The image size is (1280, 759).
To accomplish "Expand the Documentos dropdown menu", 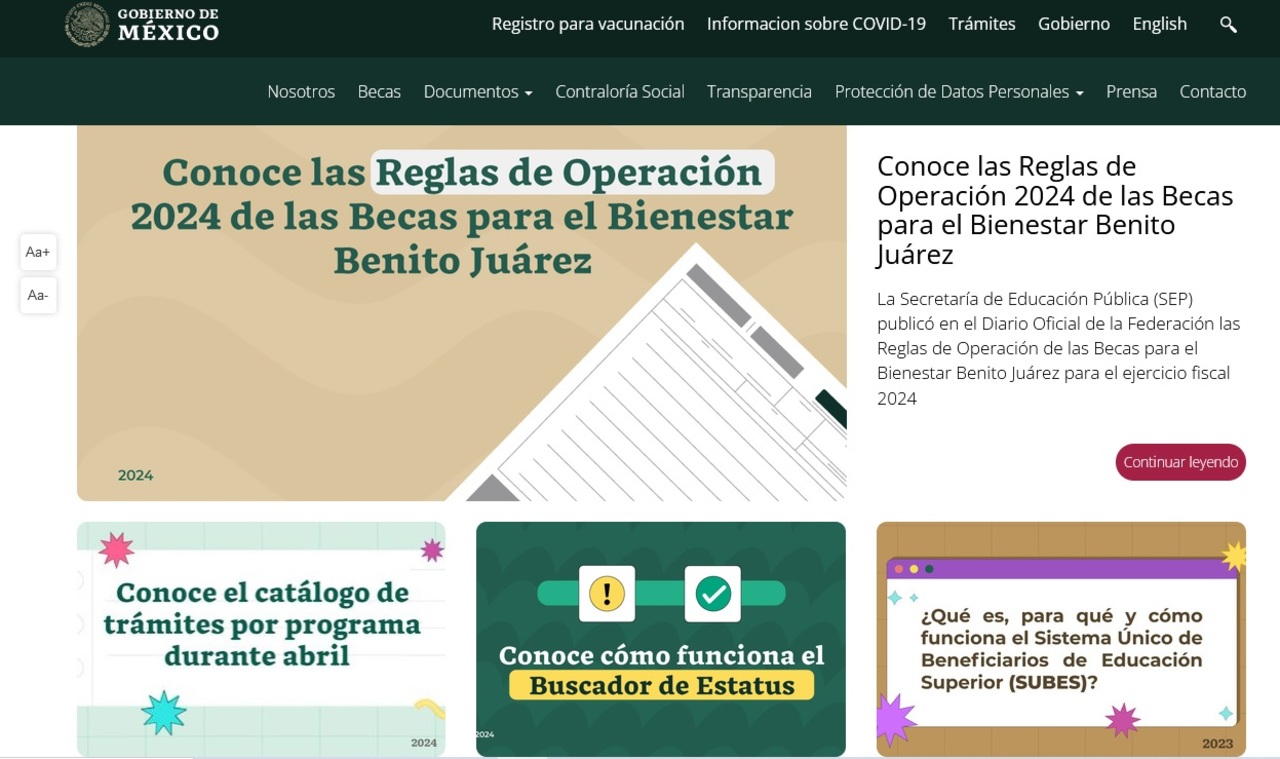I will 477,92.
